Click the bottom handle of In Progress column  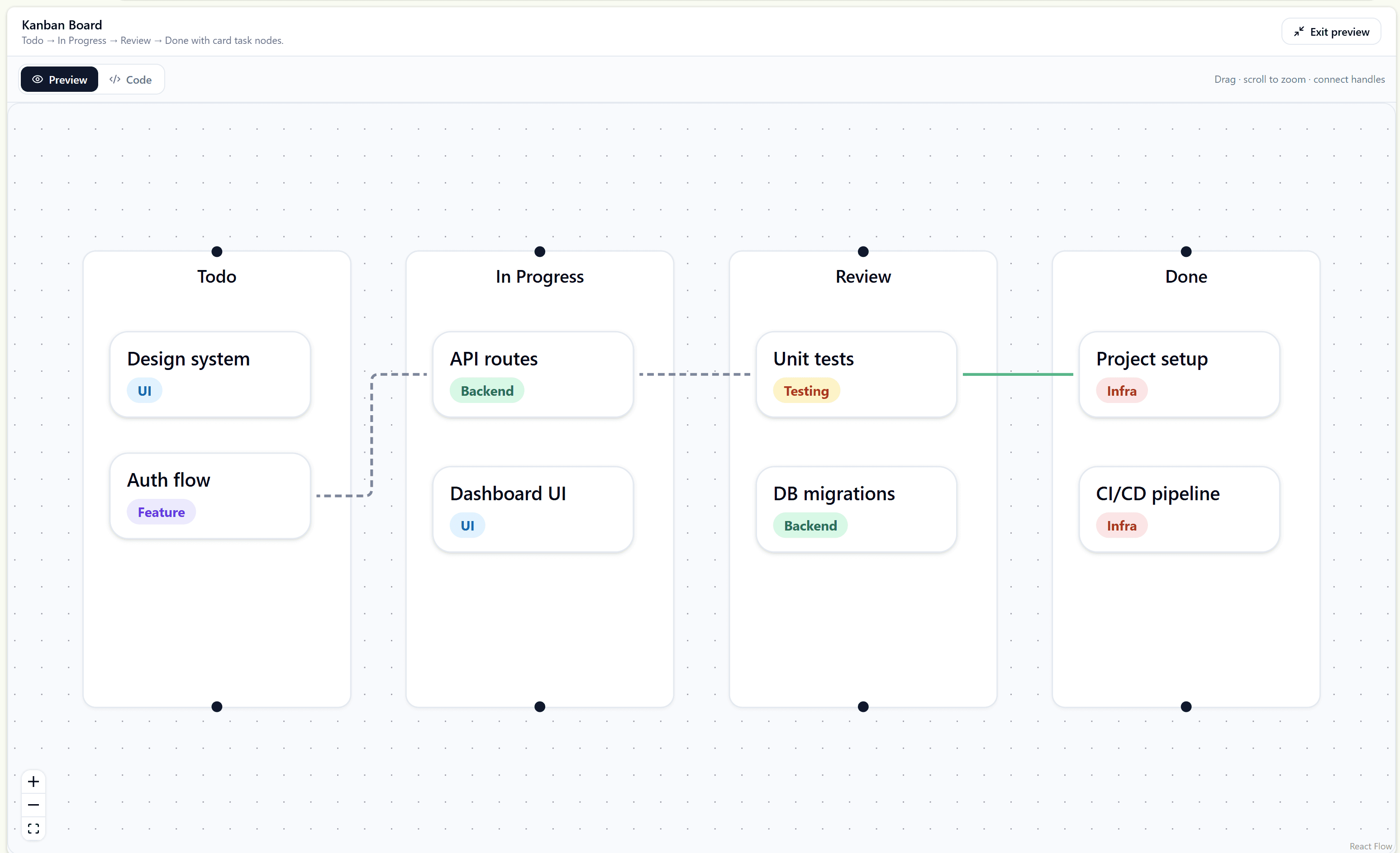point(540,706)
